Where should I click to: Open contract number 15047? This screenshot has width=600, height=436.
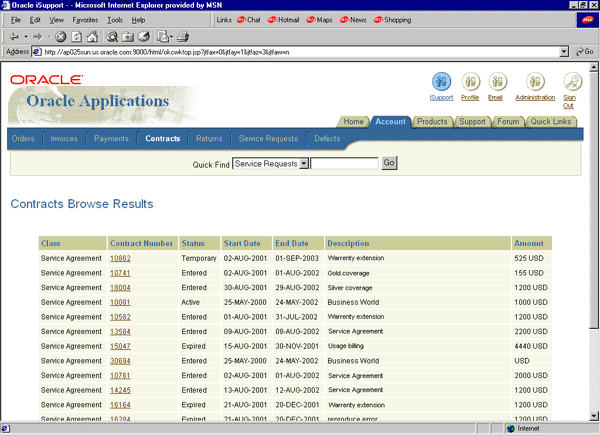click(x=120, y=346)
